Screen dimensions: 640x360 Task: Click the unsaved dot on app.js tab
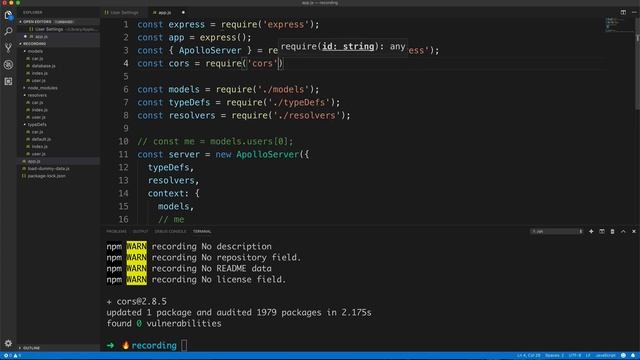(x=183, y=12)
